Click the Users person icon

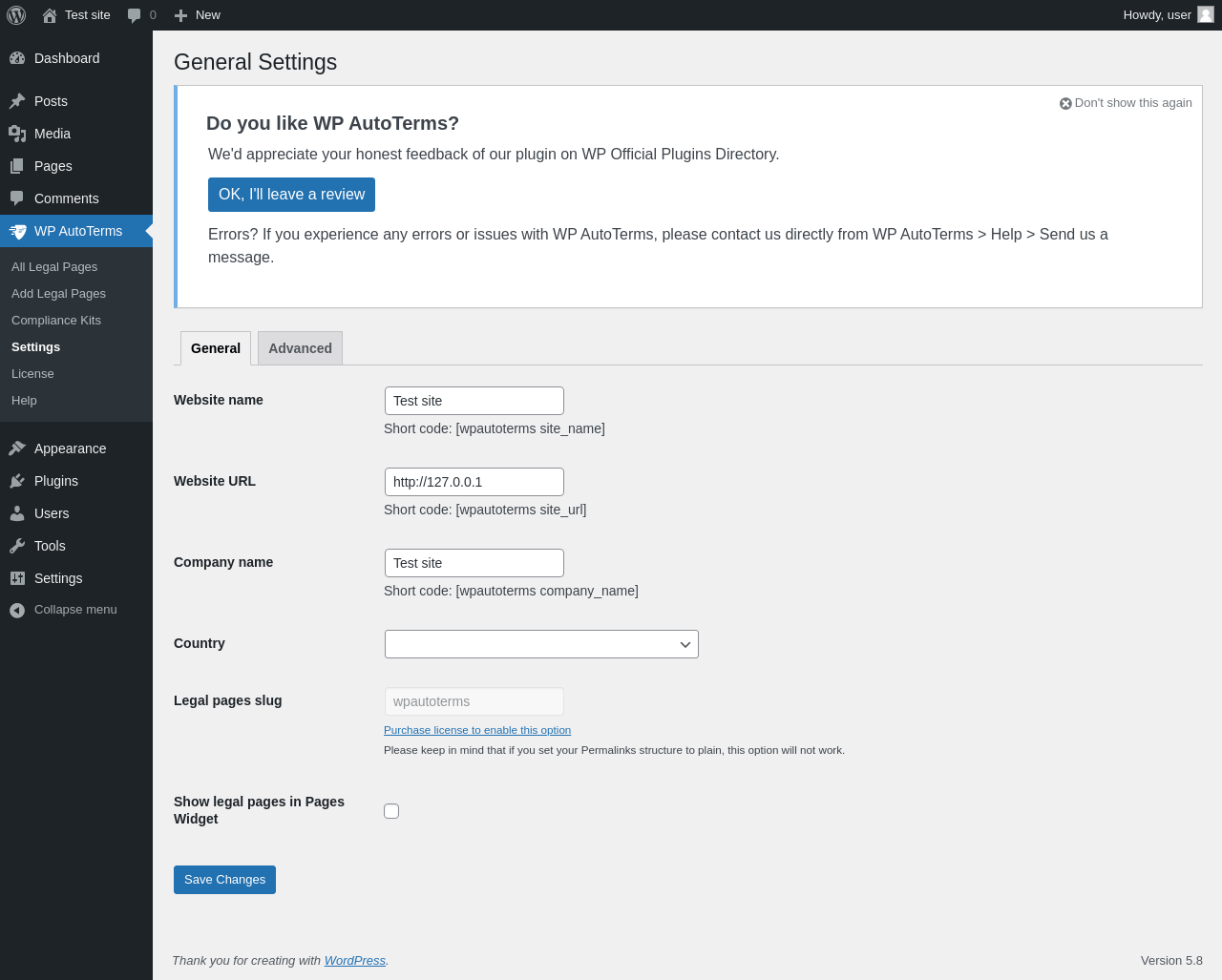17,513
